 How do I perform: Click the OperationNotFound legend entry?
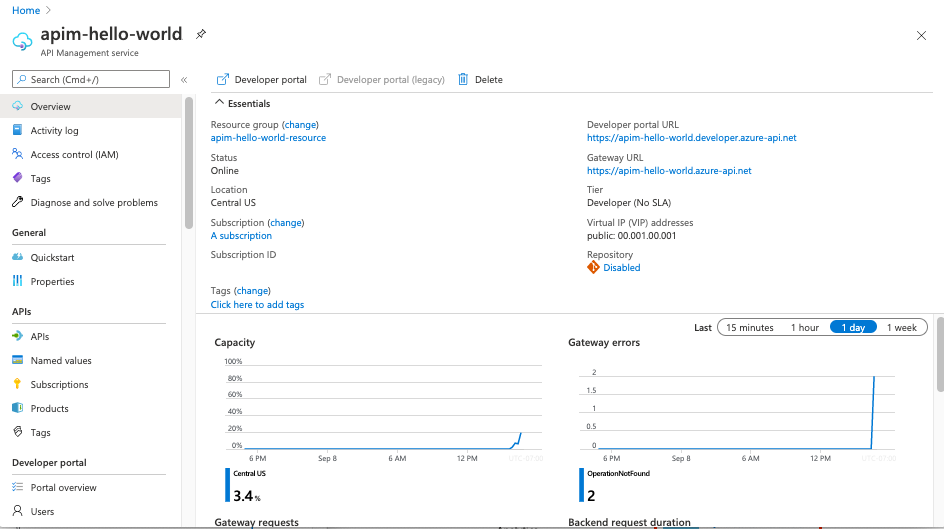tap(615, 486)
